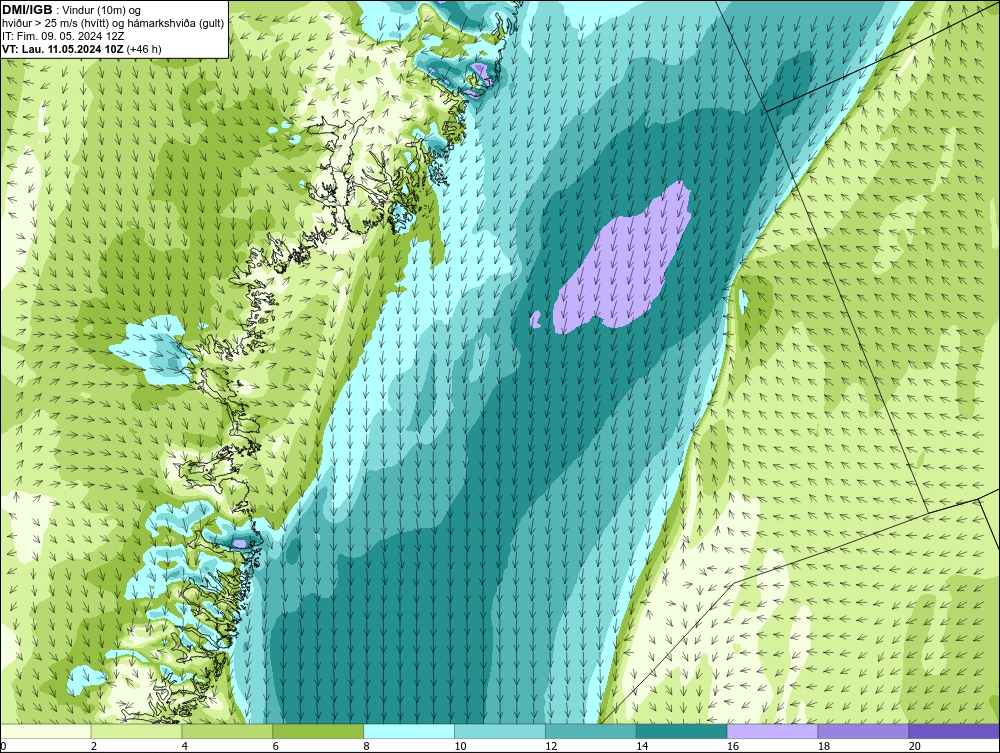Click the 2–4 m/s legend color swatch
This screenshot has width=1000, height=753.
coord(136,731)
